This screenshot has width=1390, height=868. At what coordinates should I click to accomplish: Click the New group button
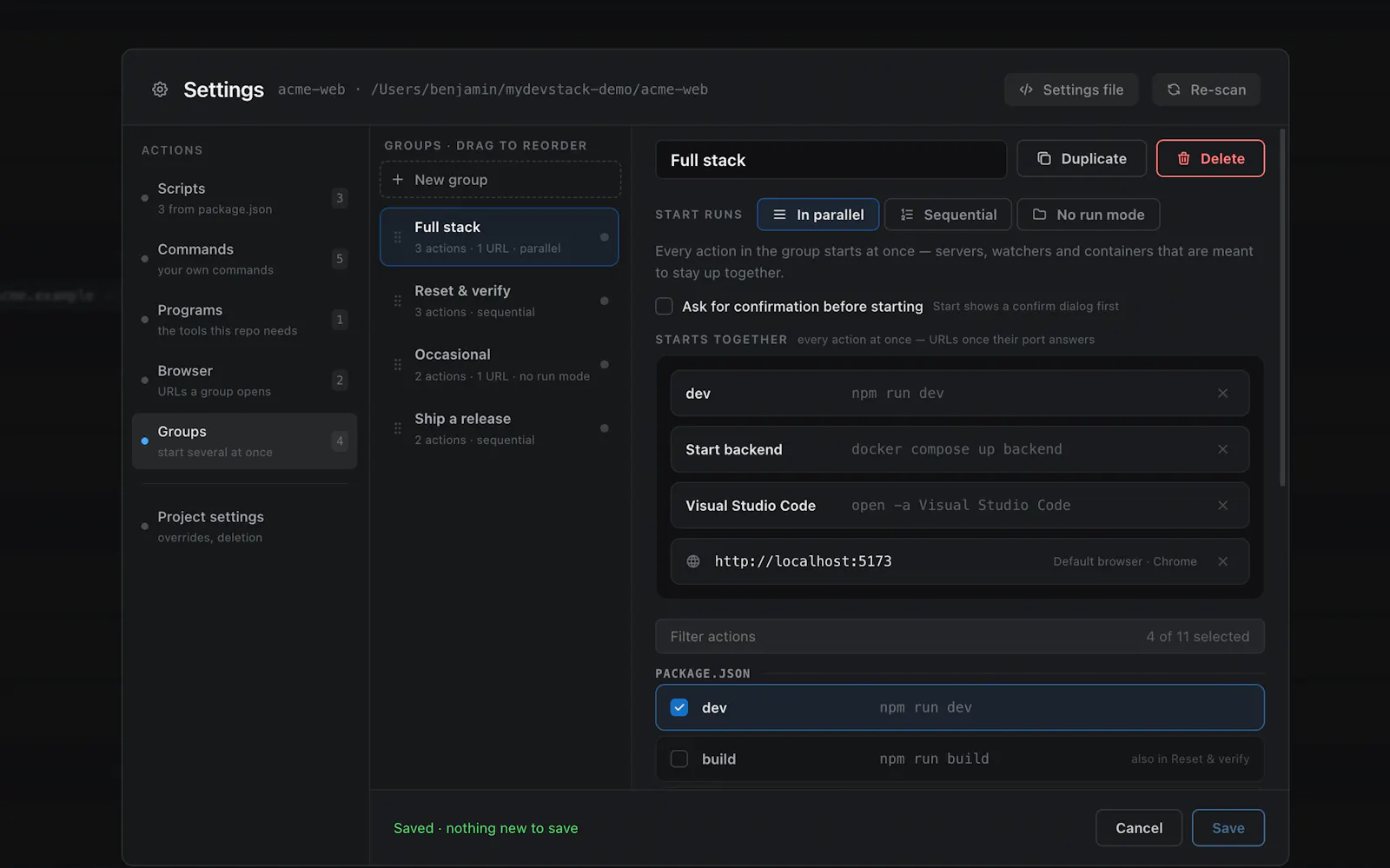[500, 180]
